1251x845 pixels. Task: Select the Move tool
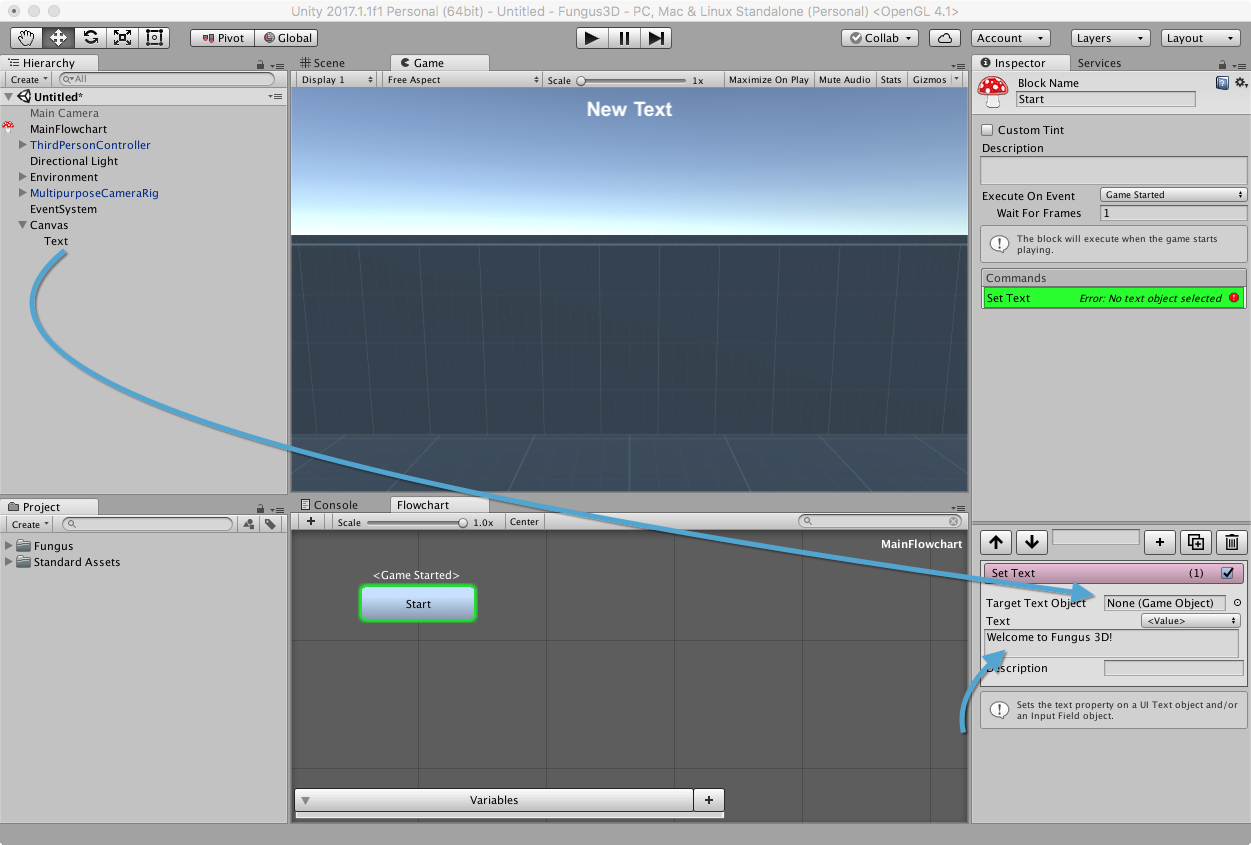(x=59, y=38)
